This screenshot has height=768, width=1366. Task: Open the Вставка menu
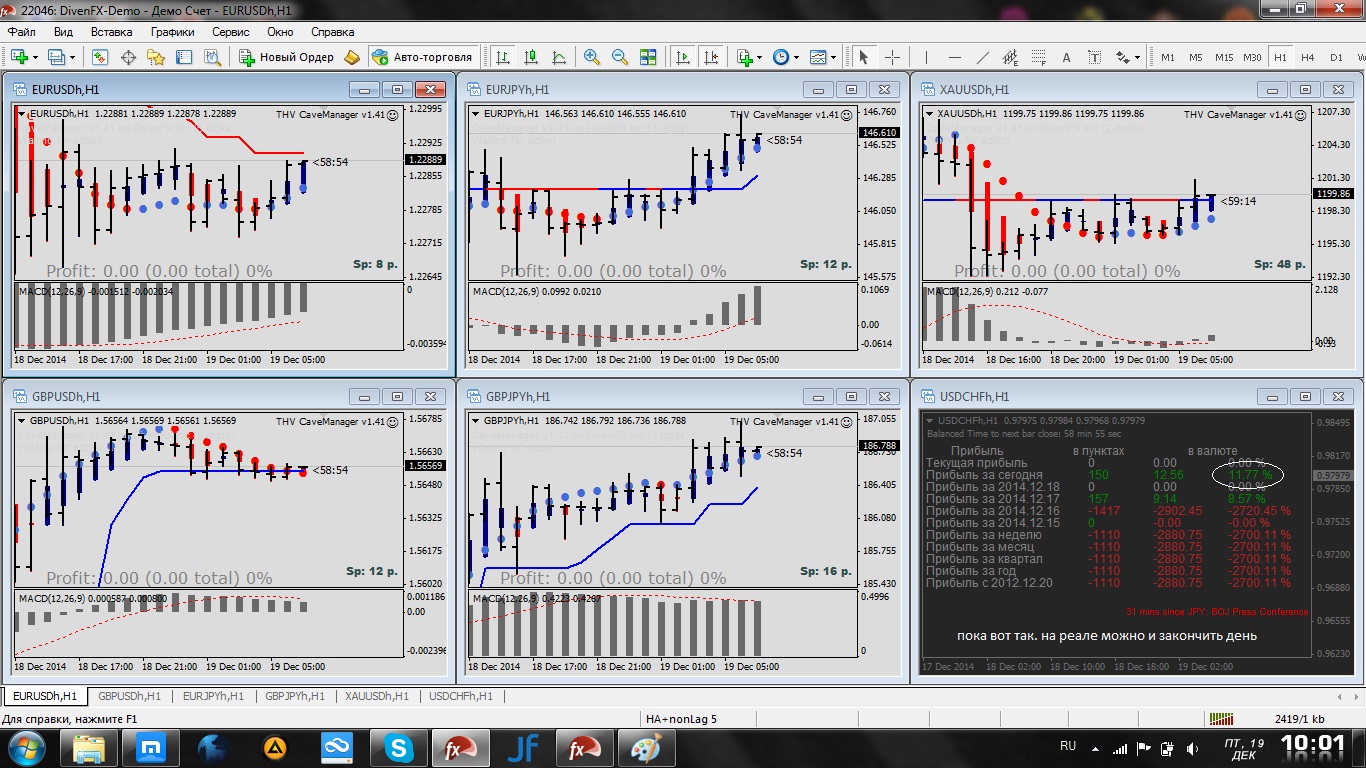(x=111, y=31)
